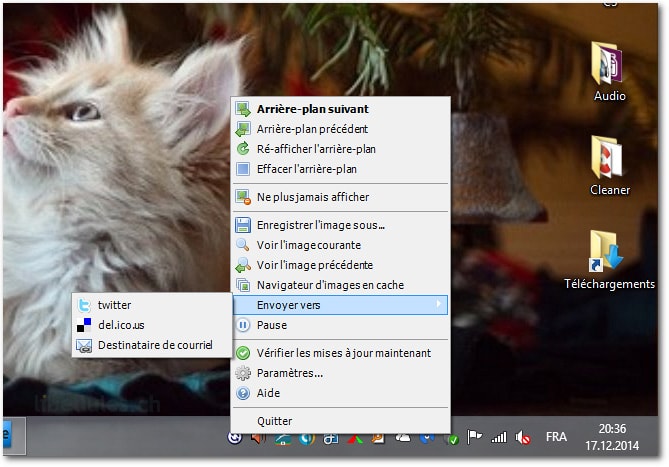Select the Audio desktop folder
This screenshot has width=669, height=467.
coord(609,72)
